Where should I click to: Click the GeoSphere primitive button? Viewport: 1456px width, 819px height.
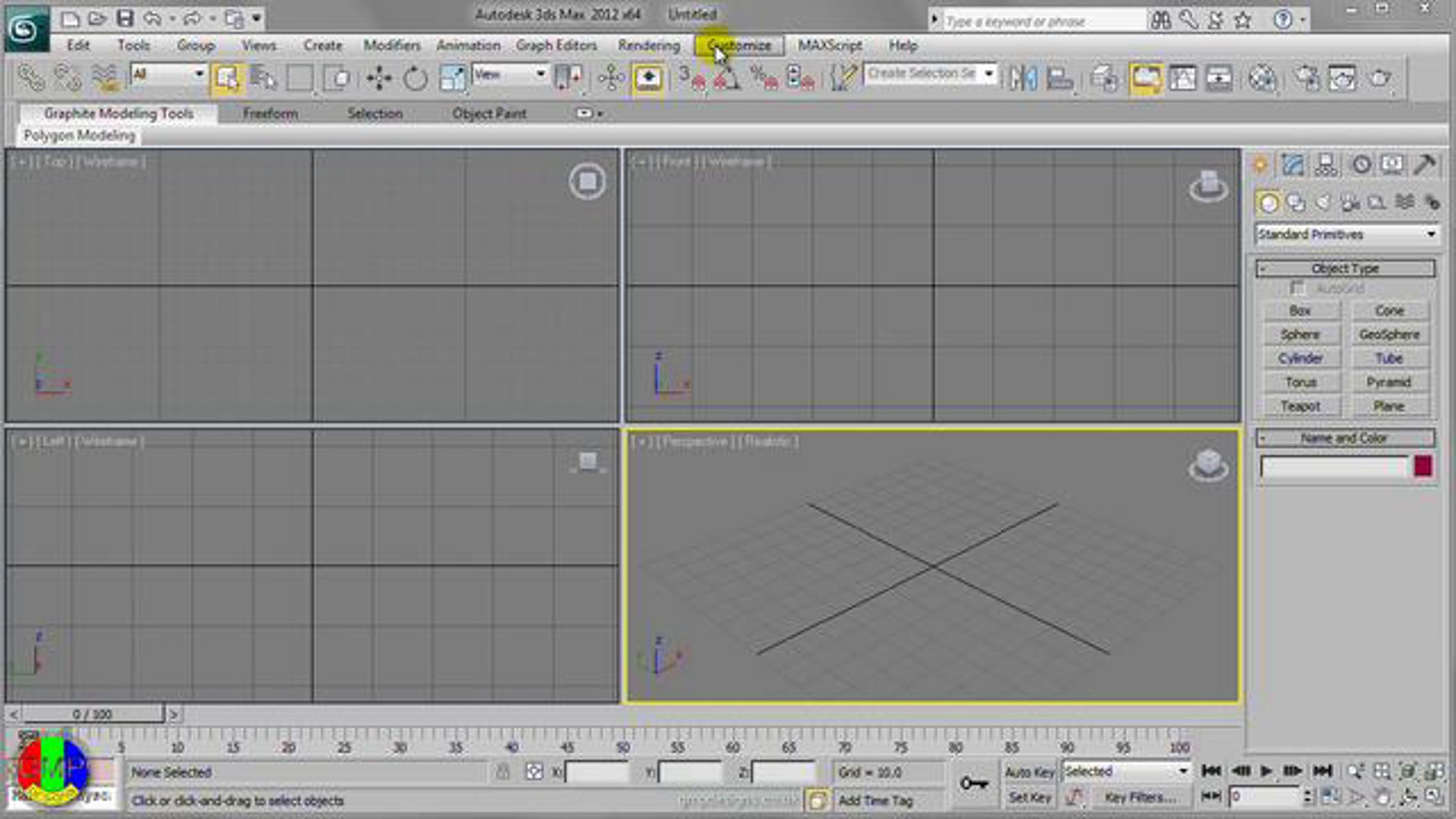pos(1389,334)
